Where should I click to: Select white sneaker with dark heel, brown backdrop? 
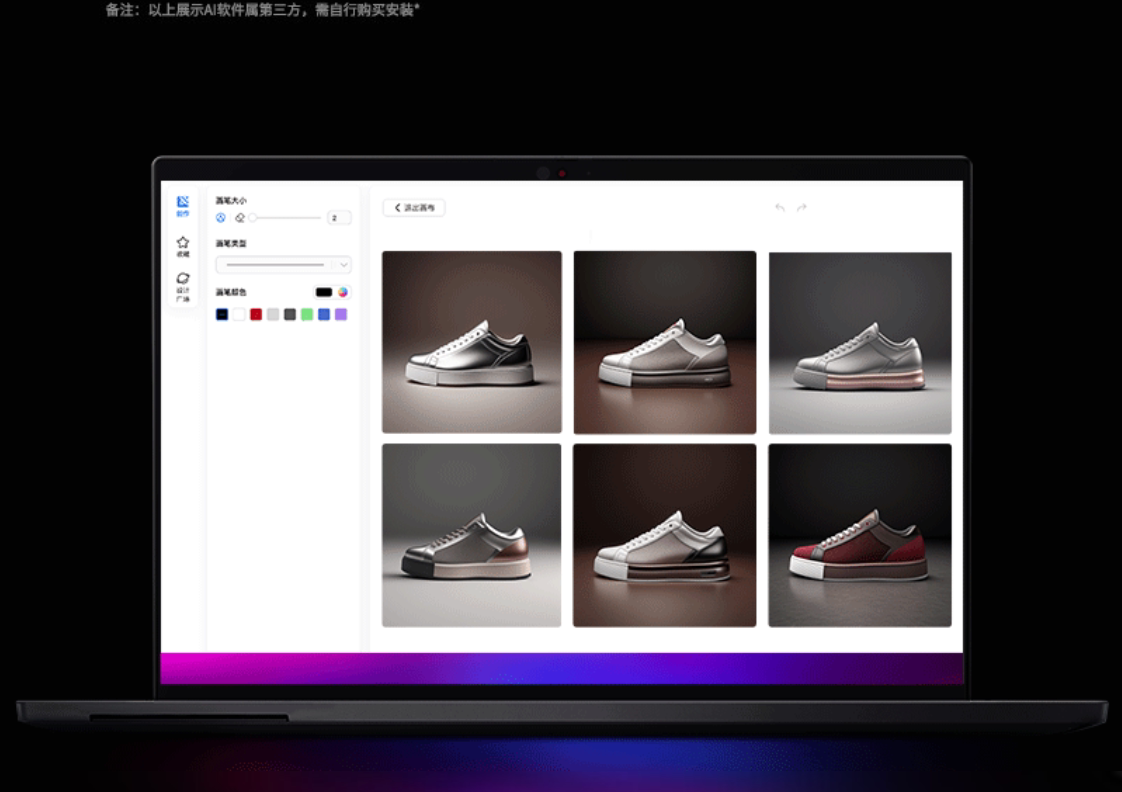point(665,535)
